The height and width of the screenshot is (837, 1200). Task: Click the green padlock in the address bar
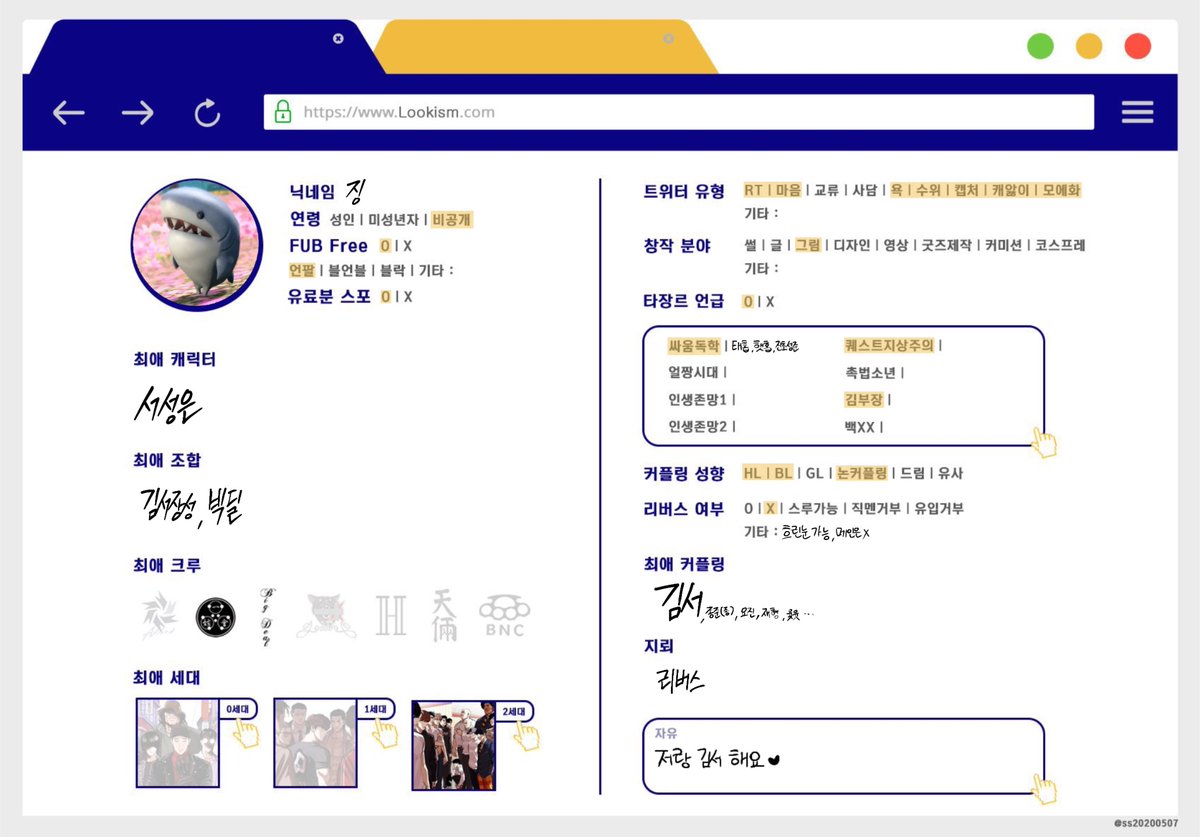tap(283, 112)
